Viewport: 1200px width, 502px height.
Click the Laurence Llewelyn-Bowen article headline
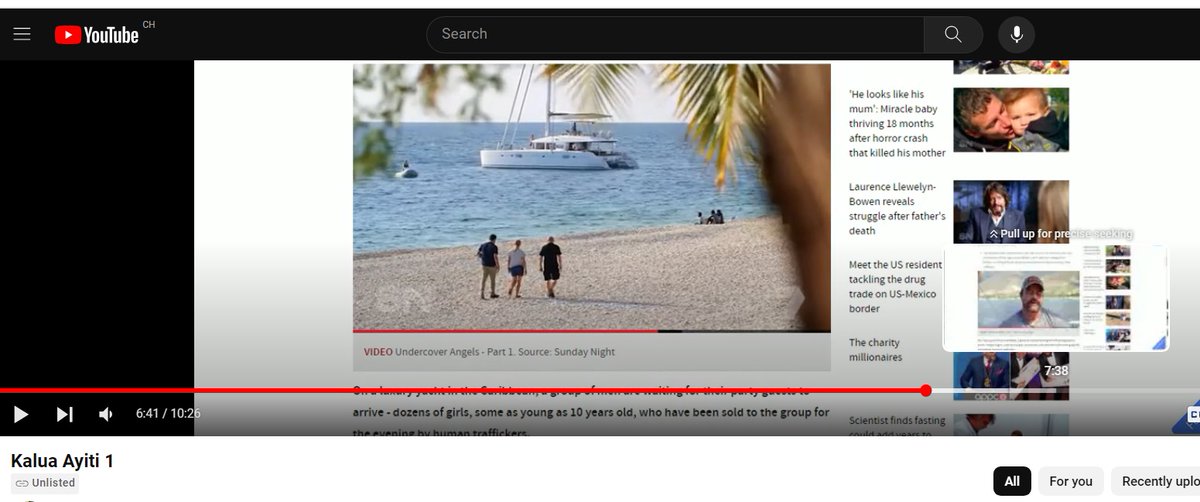point(897,209)
